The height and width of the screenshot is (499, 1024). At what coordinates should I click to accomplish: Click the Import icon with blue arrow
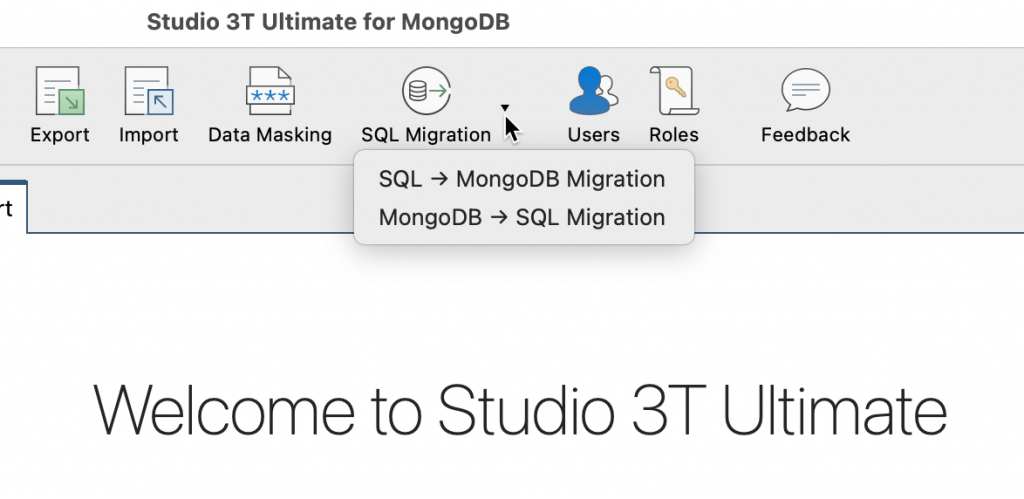(149, 92)
